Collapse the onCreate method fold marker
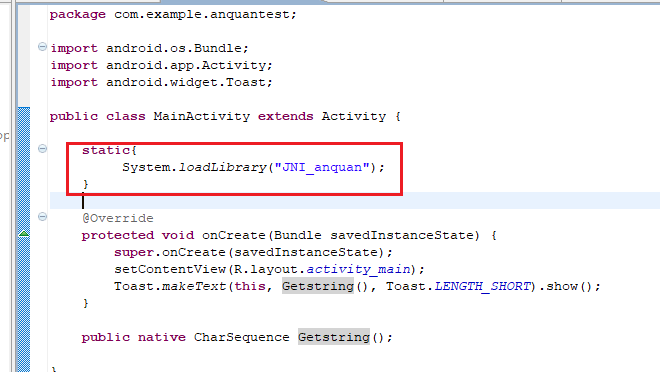Viewport: 660px width, 372px height. pos(42,217)
